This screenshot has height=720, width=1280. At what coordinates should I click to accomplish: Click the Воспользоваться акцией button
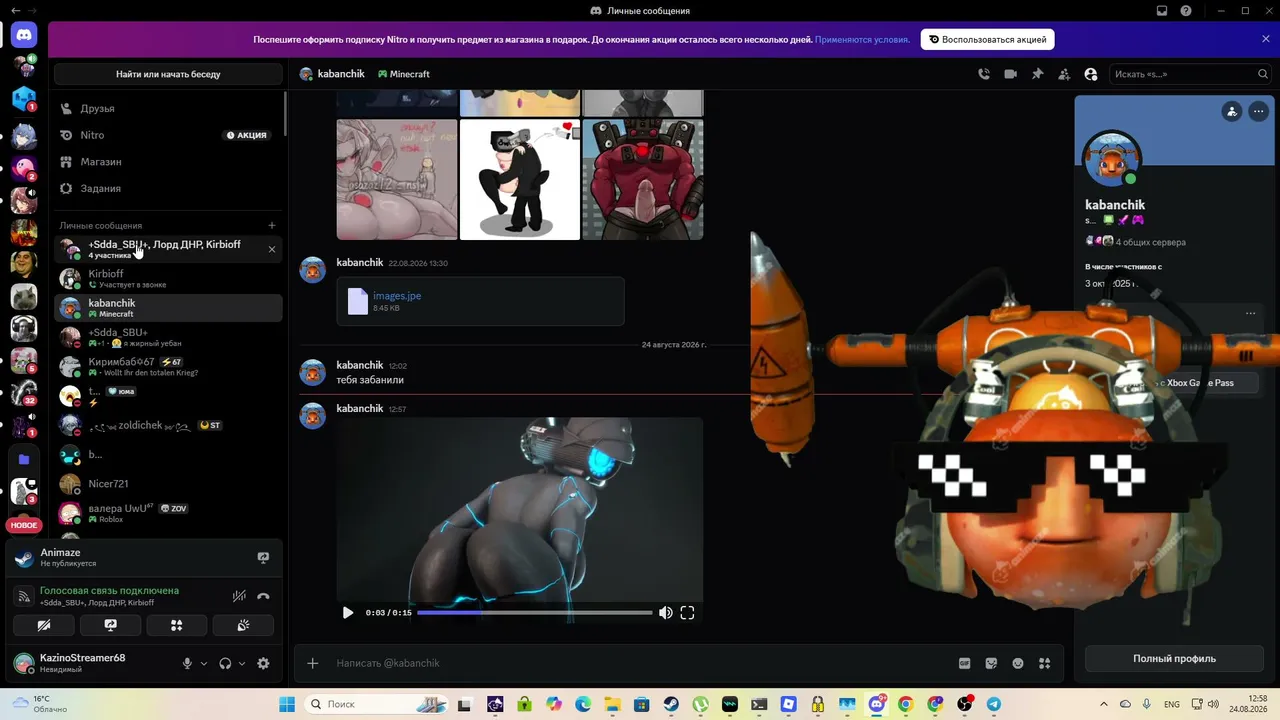click(x=987, y=39)
